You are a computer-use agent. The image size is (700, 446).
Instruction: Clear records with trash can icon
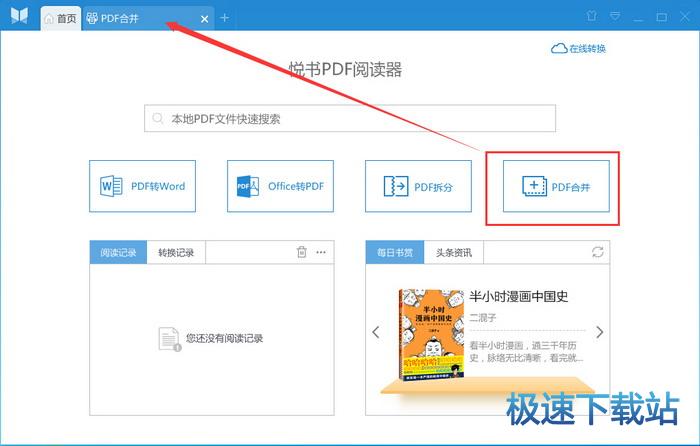(302, 252)
